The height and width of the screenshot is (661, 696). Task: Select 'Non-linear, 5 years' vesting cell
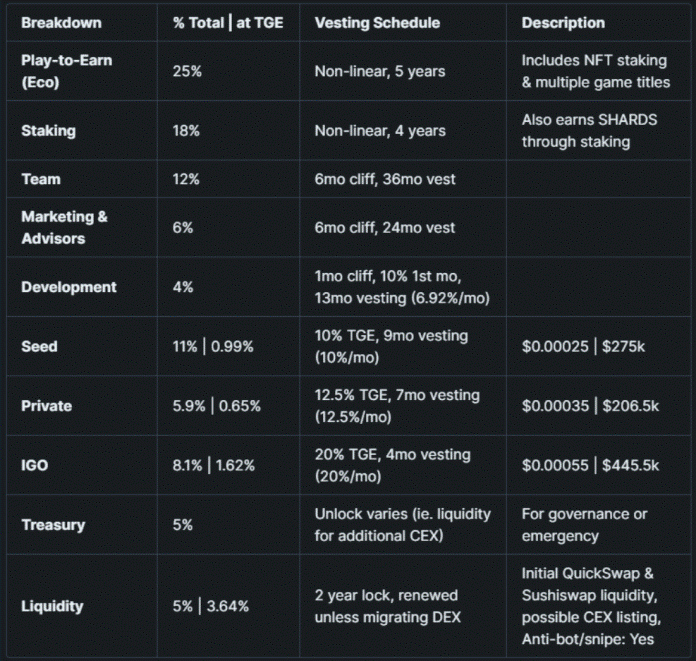tap(380, 71)
